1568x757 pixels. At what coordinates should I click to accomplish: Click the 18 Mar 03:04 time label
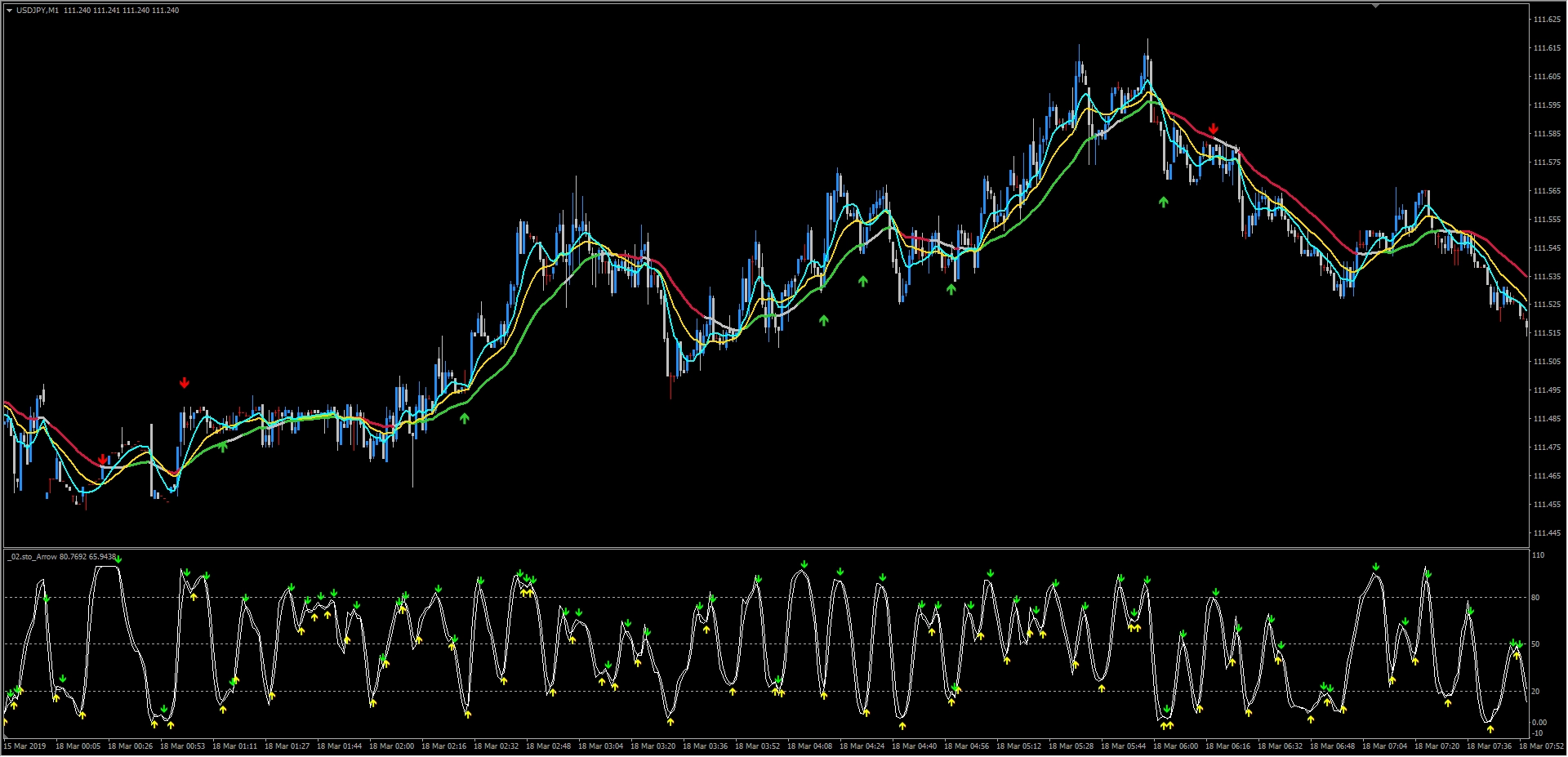(600, 746)
